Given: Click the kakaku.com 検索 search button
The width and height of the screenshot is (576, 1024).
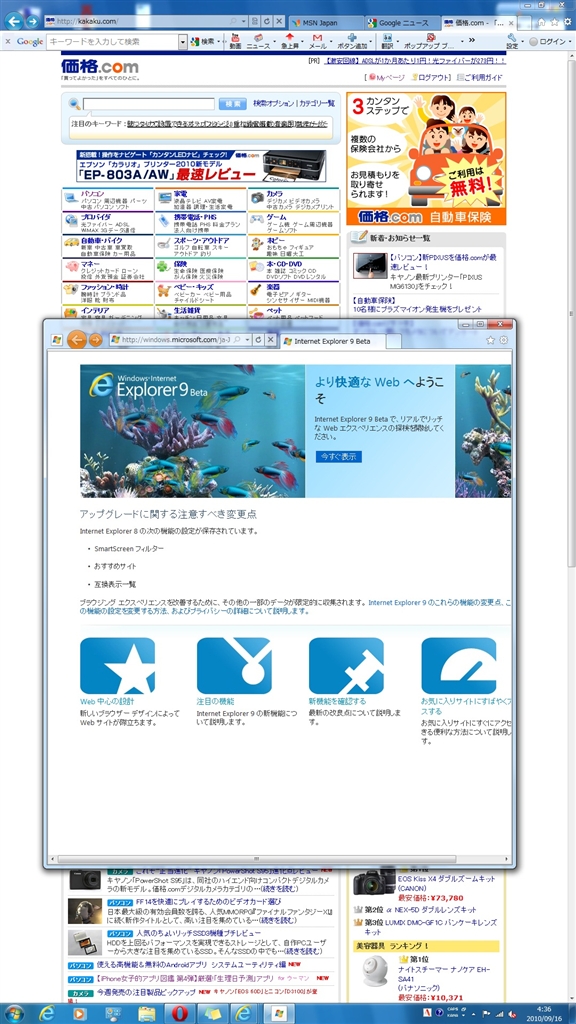Looking at the screenshot, I should [x=232, y=104].
